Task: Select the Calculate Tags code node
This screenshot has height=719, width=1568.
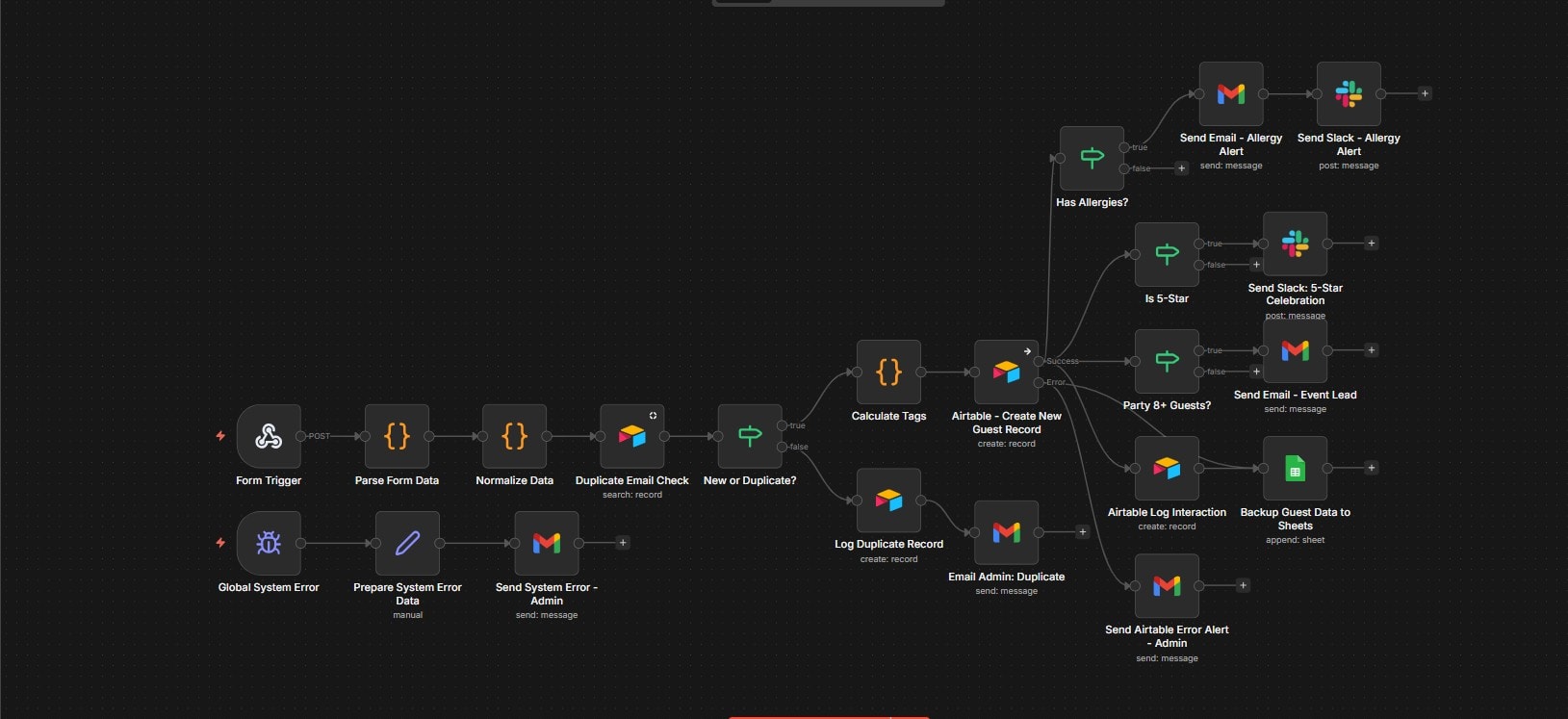Action: coord(888,372)
